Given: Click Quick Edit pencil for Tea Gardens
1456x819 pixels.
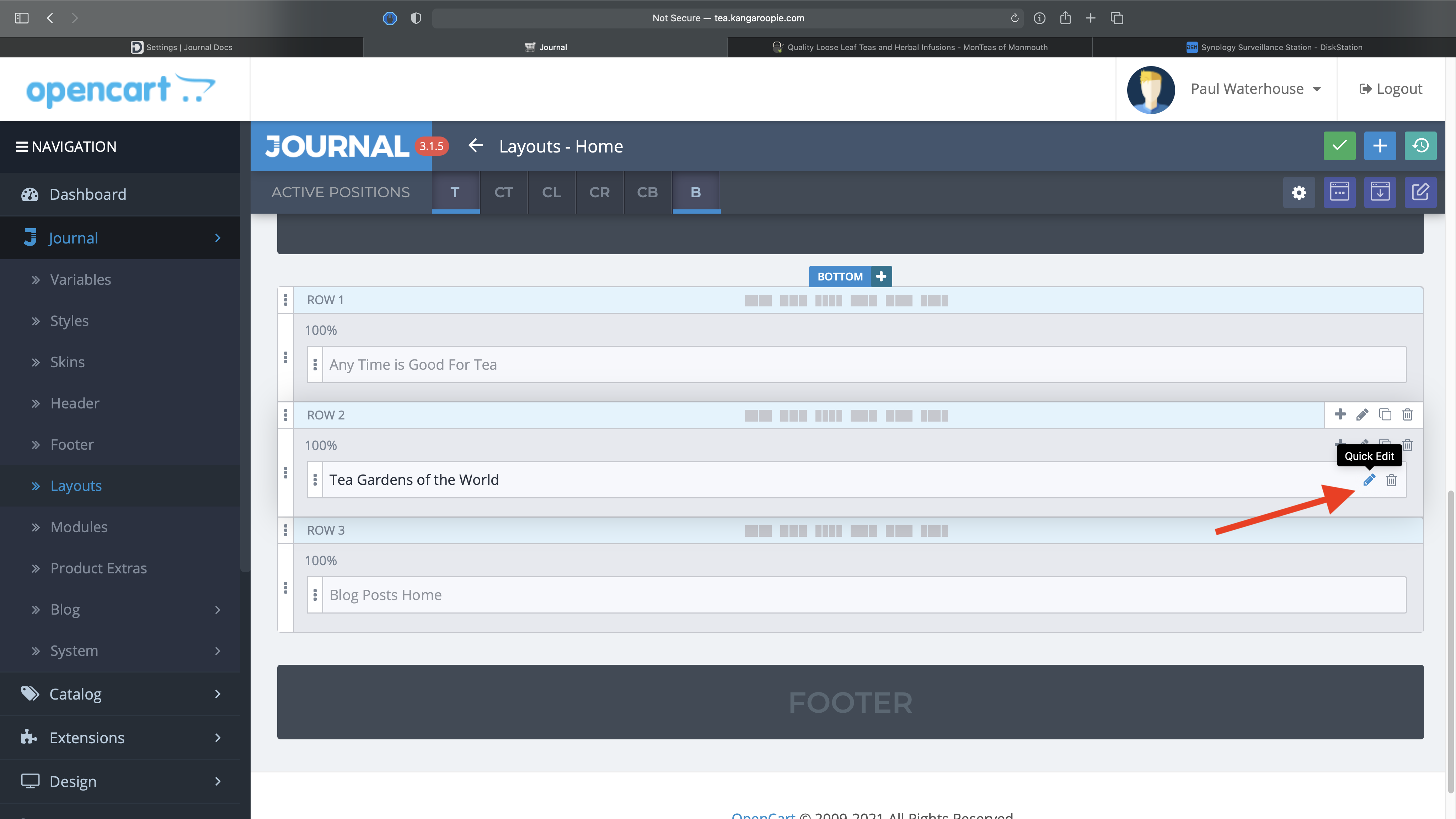Looking at the screenshot, I should click(x=1369, y=481).
